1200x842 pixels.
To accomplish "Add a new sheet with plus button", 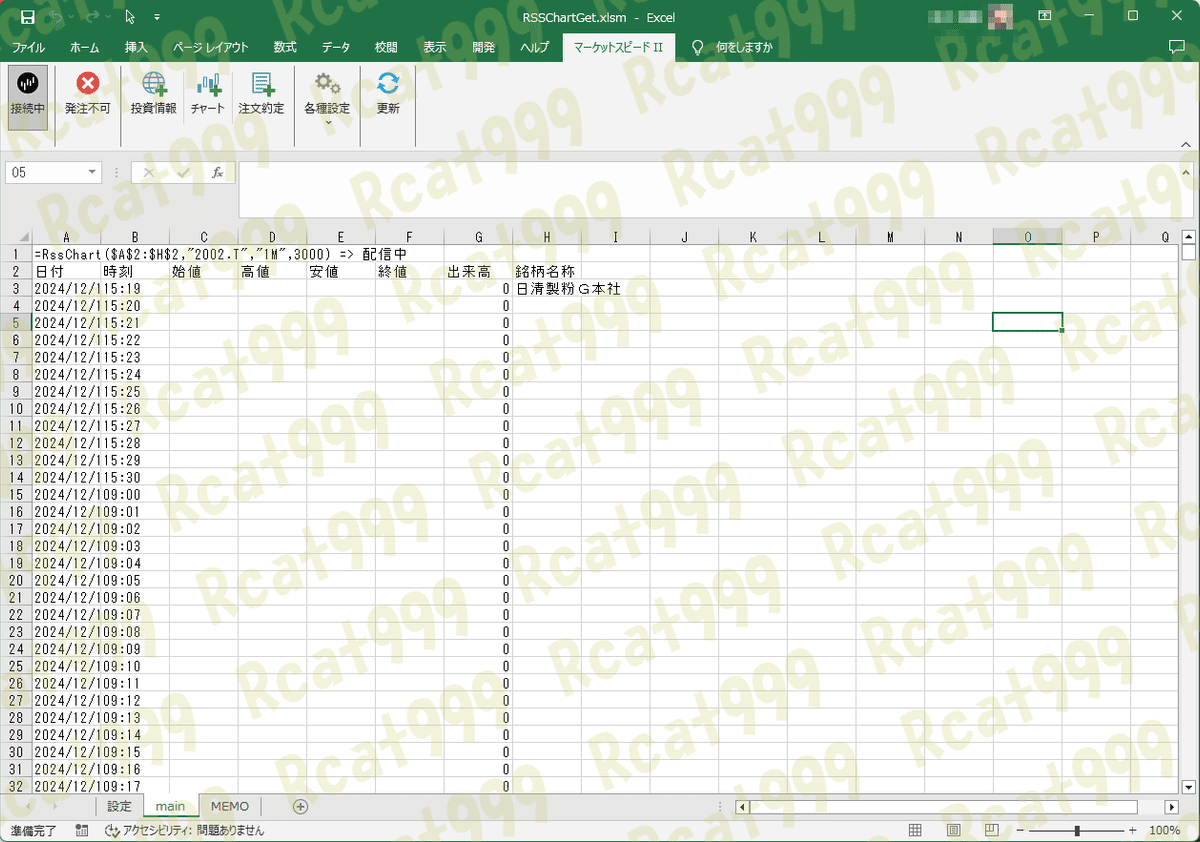I will pos(300,806).
